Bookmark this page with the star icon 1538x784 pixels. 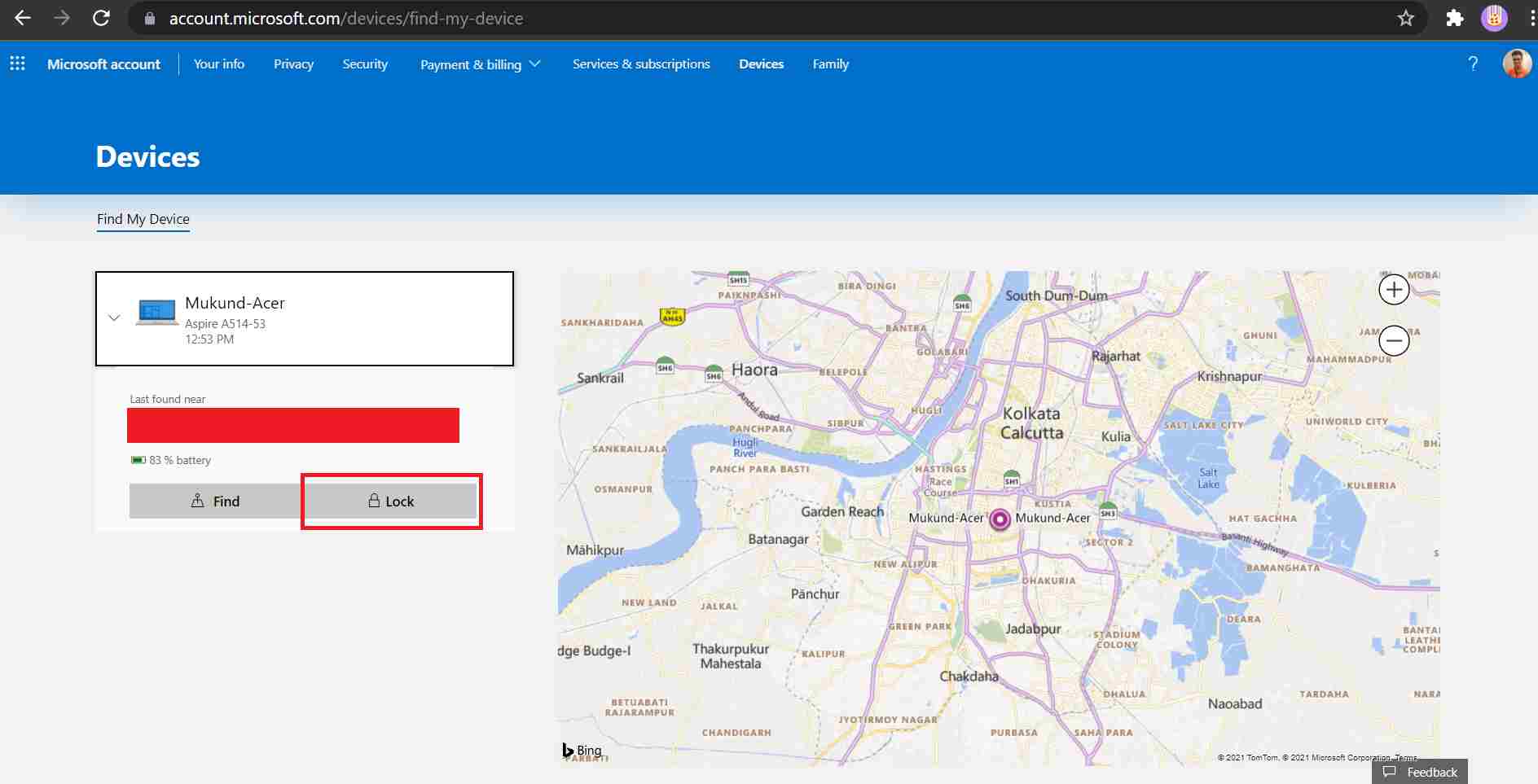point(1406,18)
